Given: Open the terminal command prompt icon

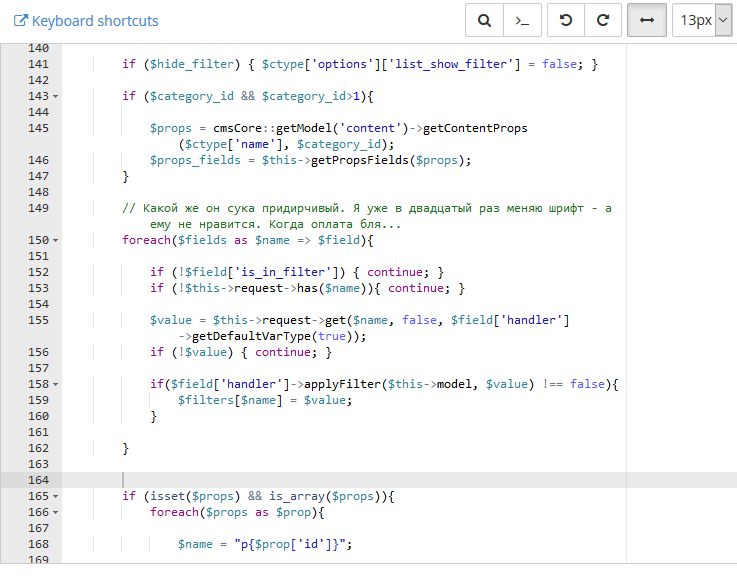Looking at the screenshot, I should 522,20.
